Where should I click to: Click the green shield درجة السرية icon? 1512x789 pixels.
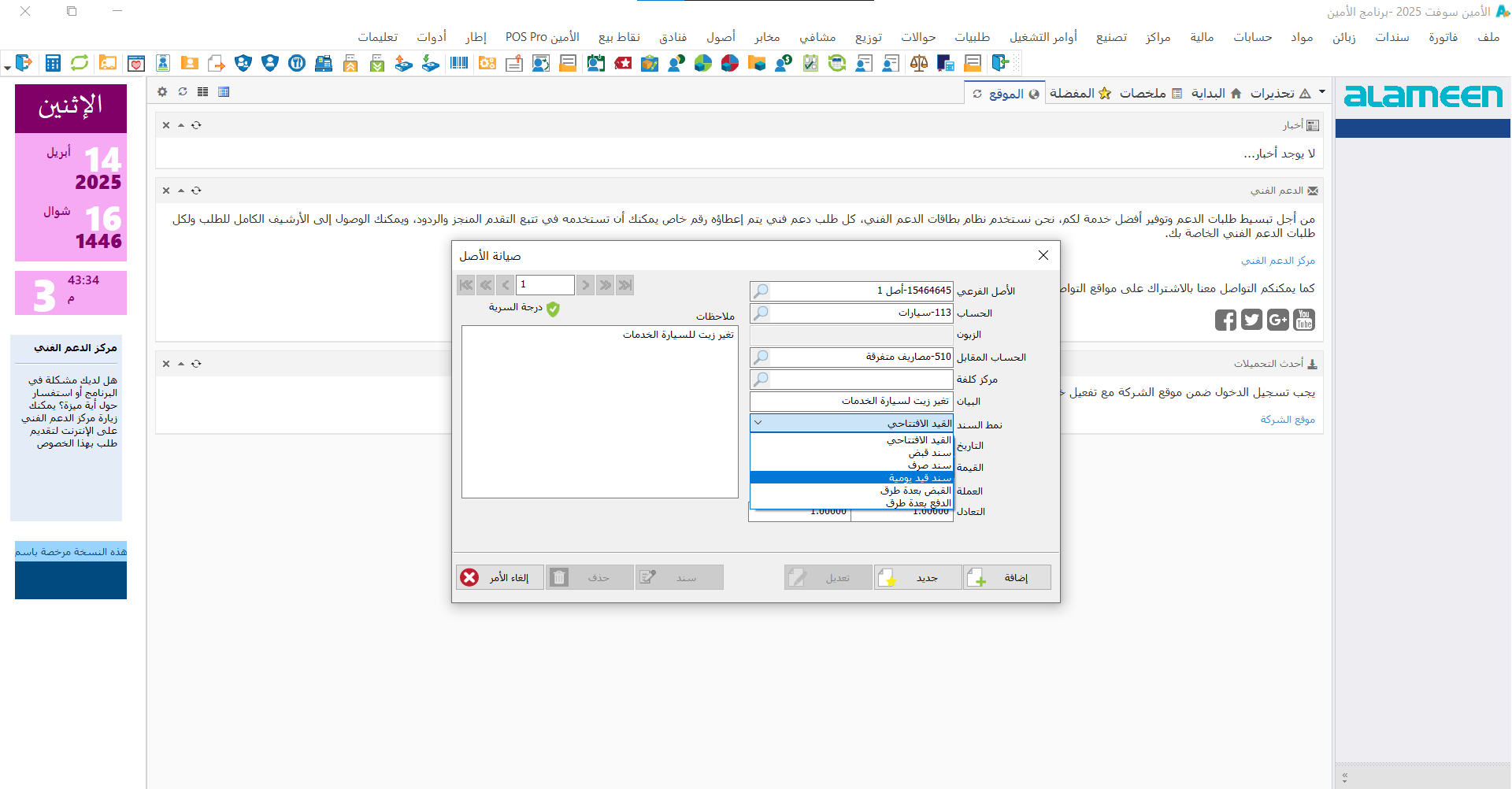click(553, 309)
